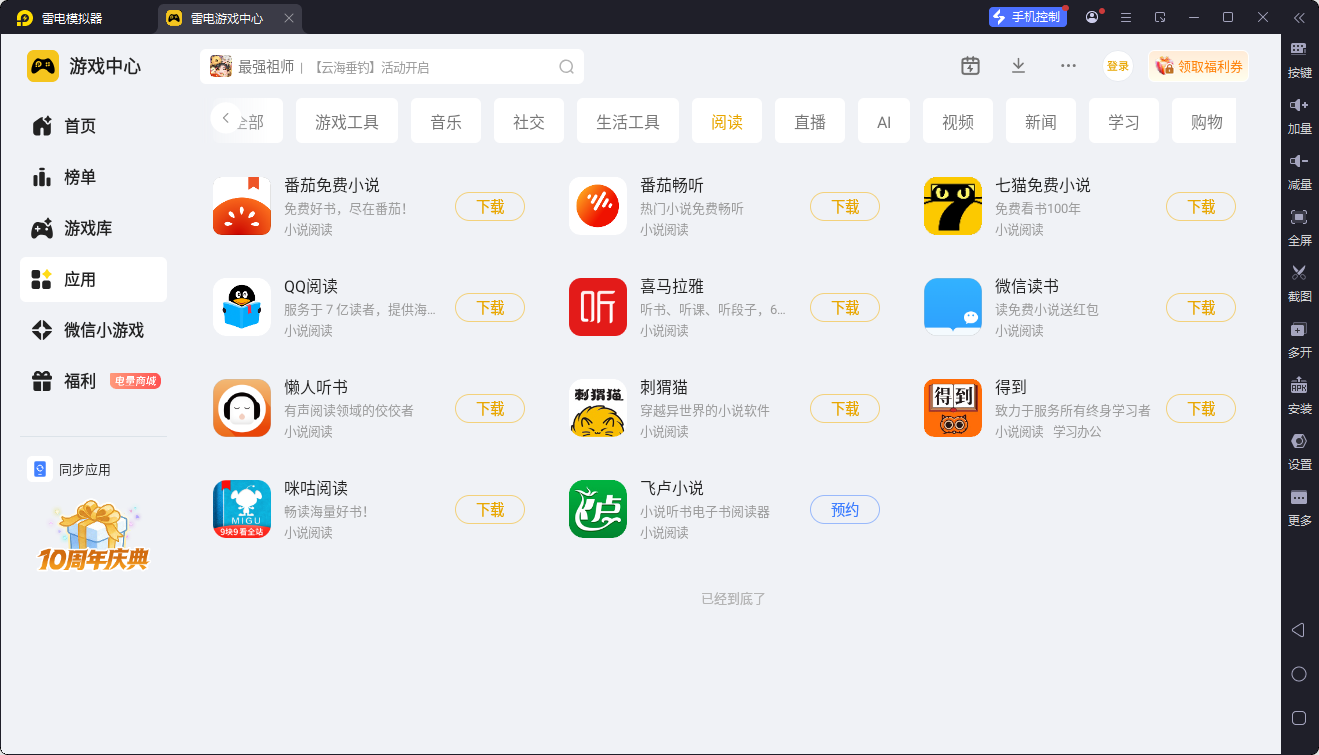
Task: Switch to the 雷电游戏中心 window tab
Action: click(231, 18)
